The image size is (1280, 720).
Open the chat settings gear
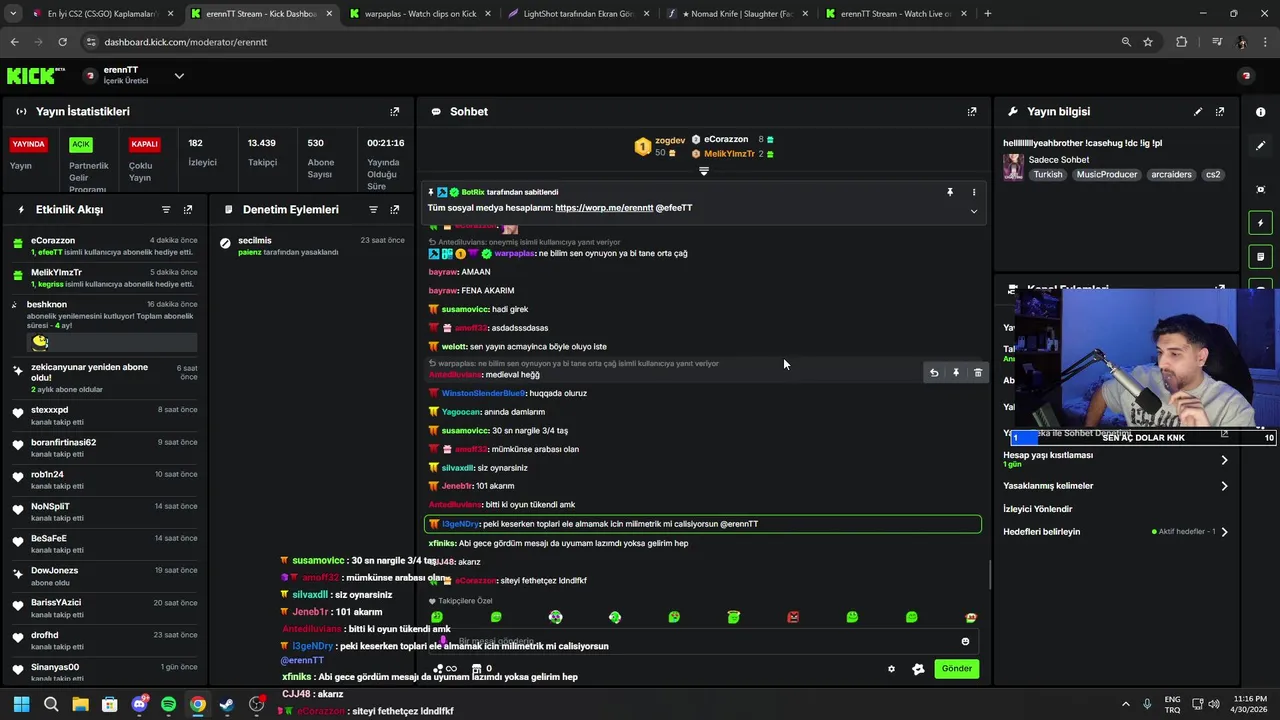[892, 669]
